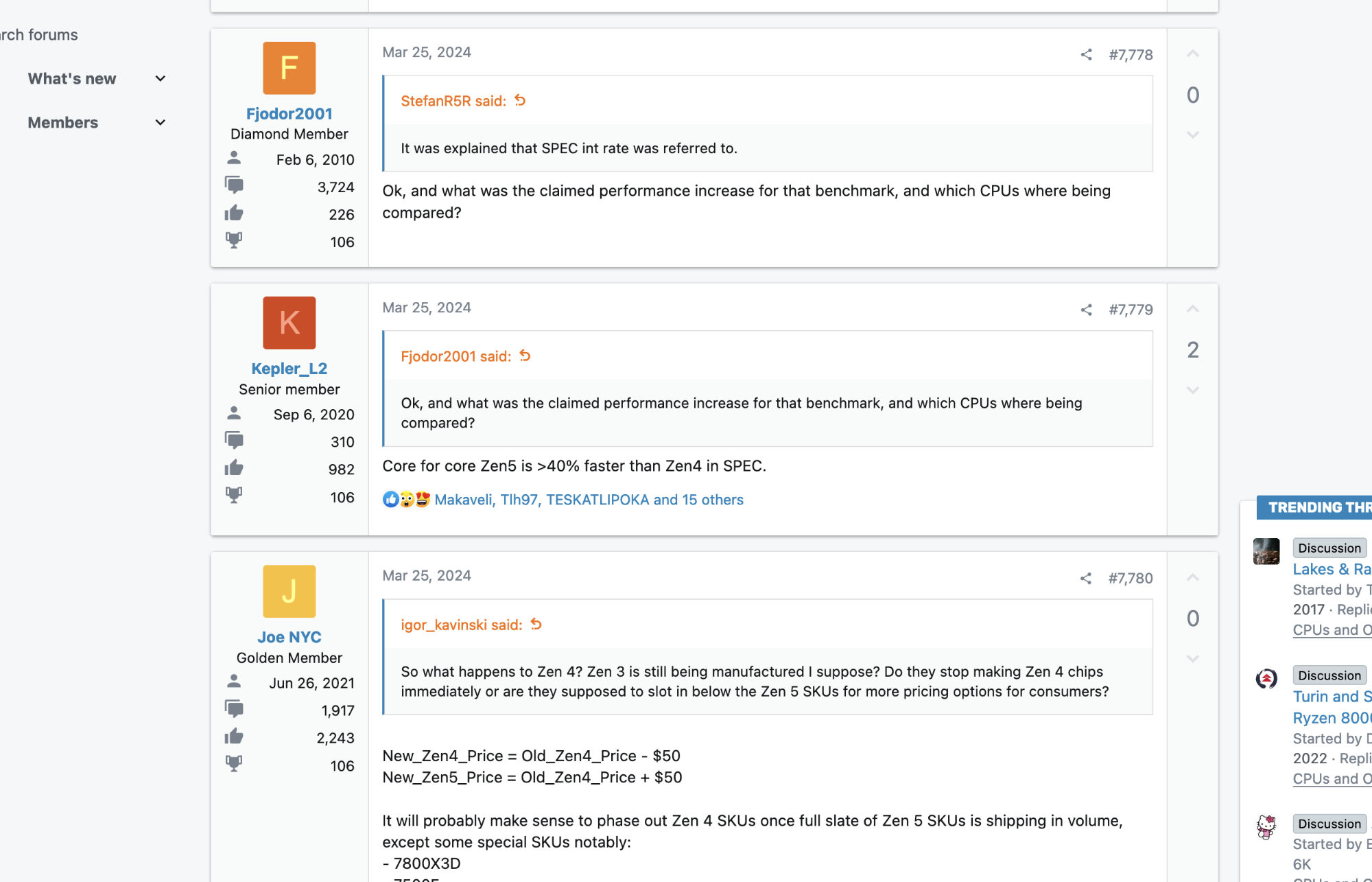Open share options for post #7,780
Viewport: 1372px width, 882px height.
pyautogui.click(x=1086, y=578)
